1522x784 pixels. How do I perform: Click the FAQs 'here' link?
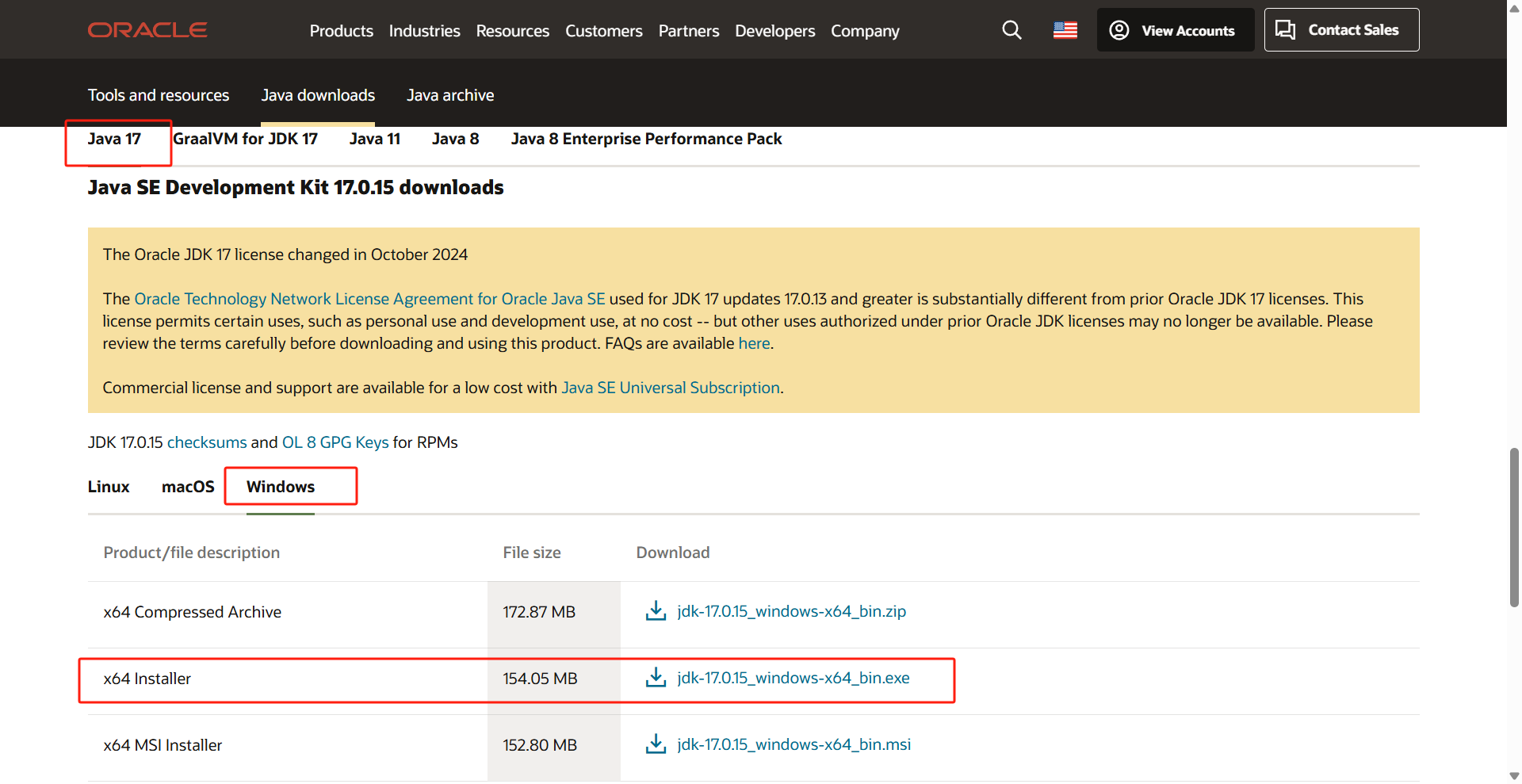(754, 343)
